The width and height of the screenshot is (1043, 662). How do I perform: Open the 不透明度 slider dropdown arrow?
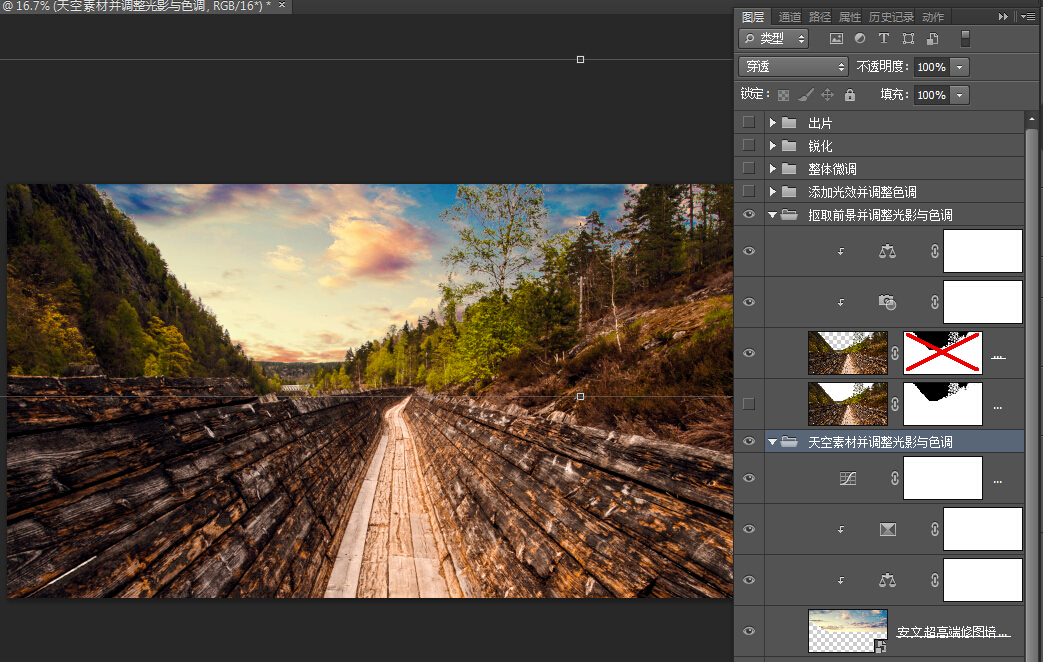pos(959,67)
